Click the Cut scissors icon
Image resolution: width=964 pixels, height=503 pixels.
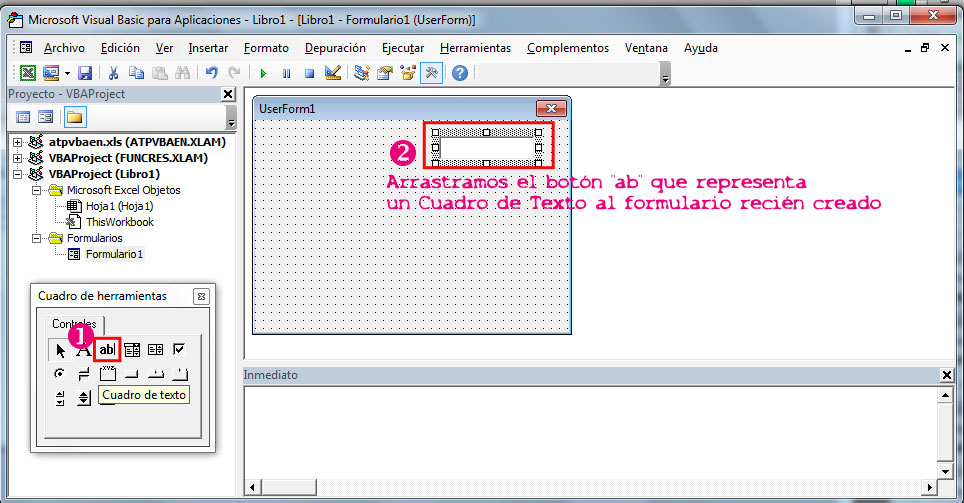pyautogui.click(x=113, y=73)
